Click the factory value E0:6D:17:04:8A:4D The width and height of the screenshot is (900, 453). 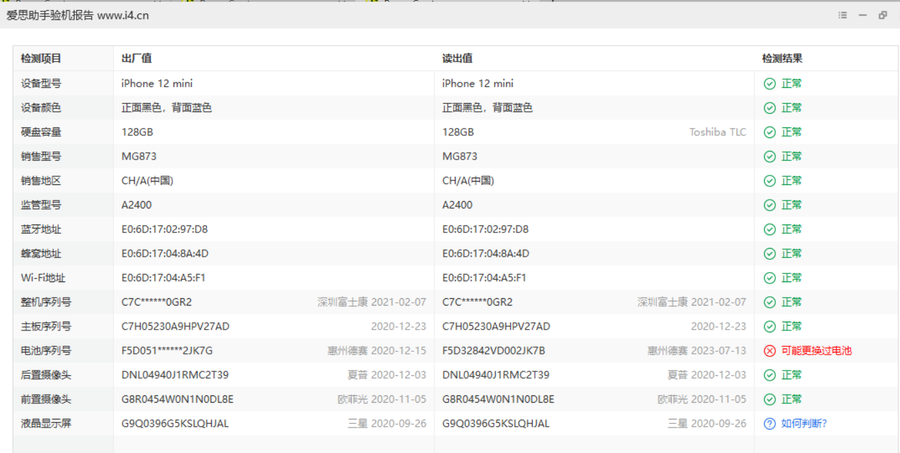pyautogui.click(x=165, y=253)
